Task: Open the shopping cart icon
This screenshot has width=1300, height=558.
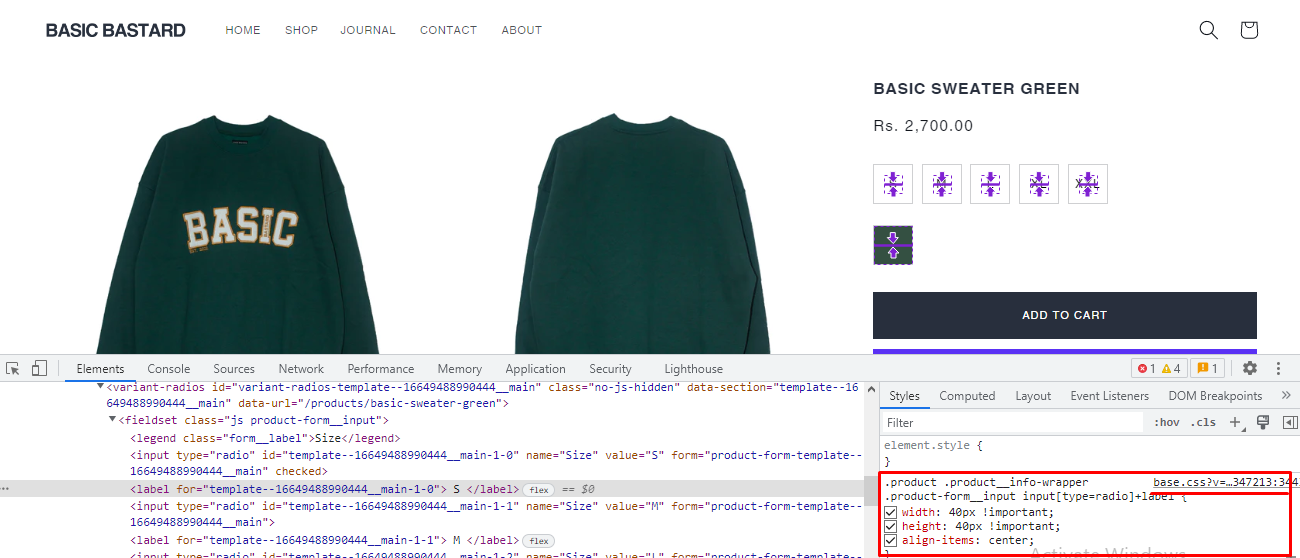Action: pos(1248,30)
